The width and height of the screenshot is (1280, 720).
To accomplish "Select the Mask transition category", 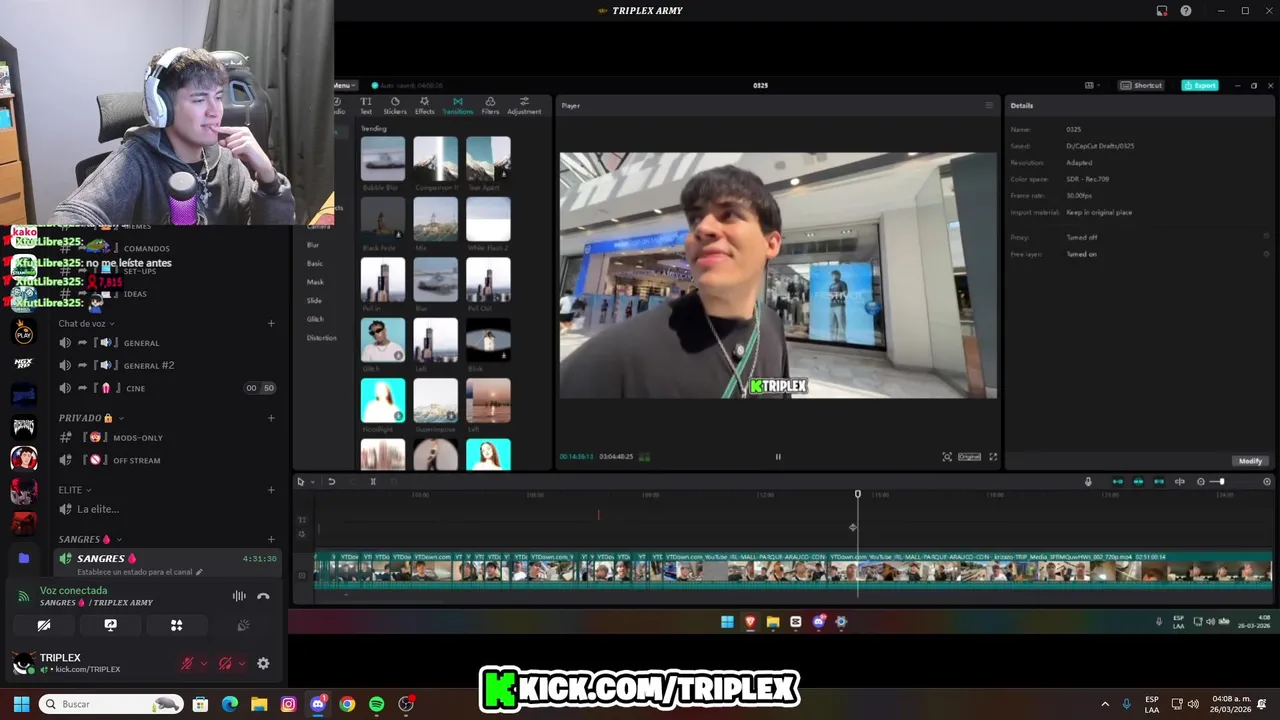I will 315,282.
